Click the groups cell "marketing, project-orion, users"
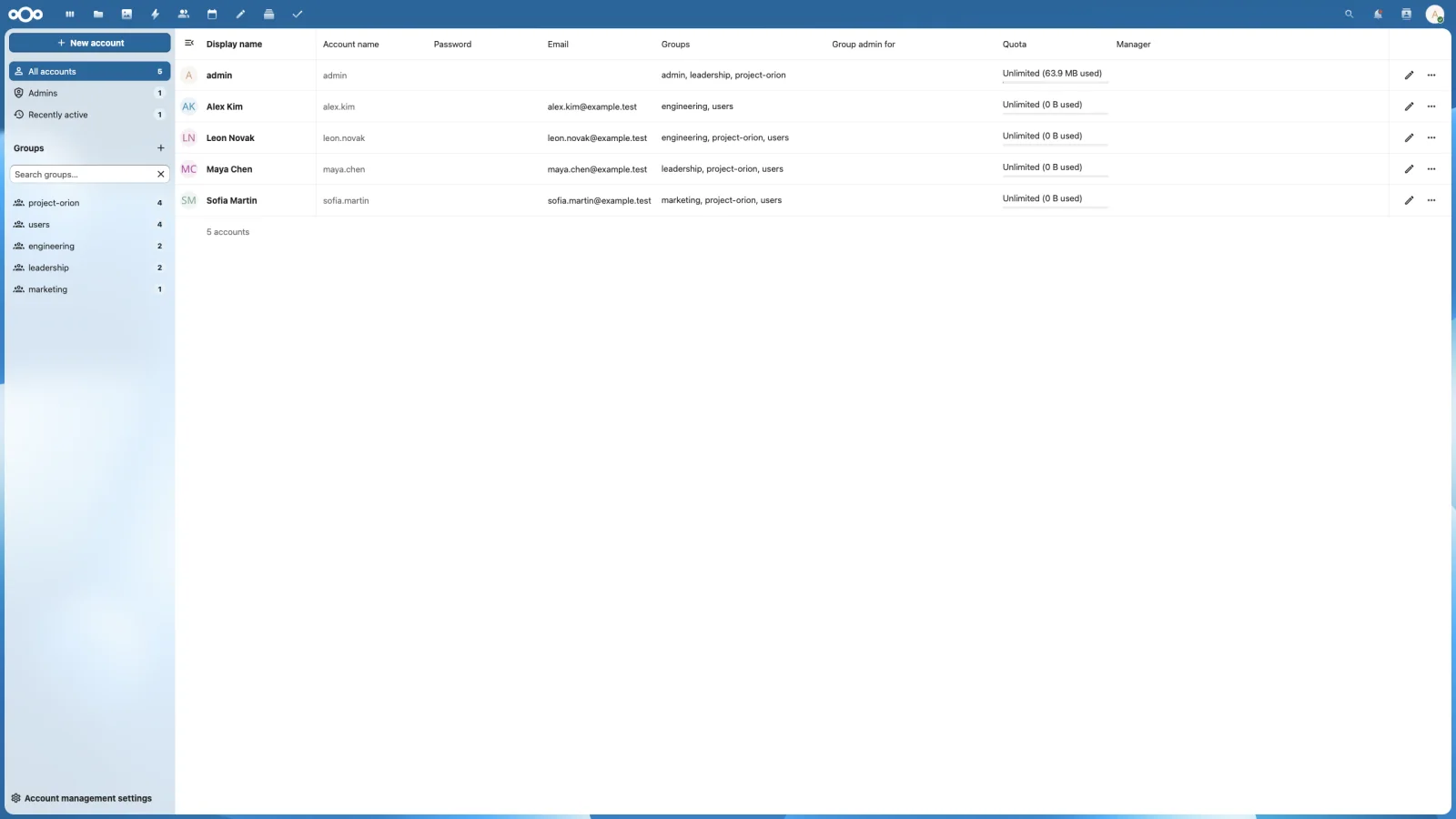Screen dimensions: 1456x819 pos(722,200)
